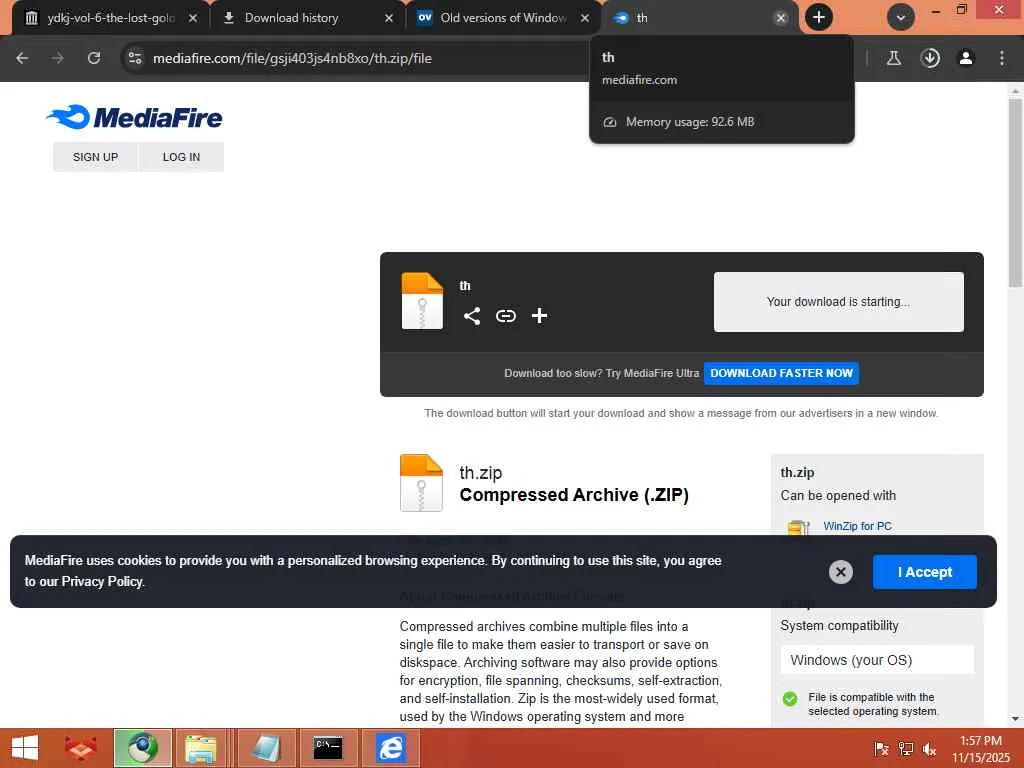This screenshot has width=1024, height=768.
Task: Click DOWNLOAD FASTER NOW button
Action: pyautogui.click(x=781, y=373)
